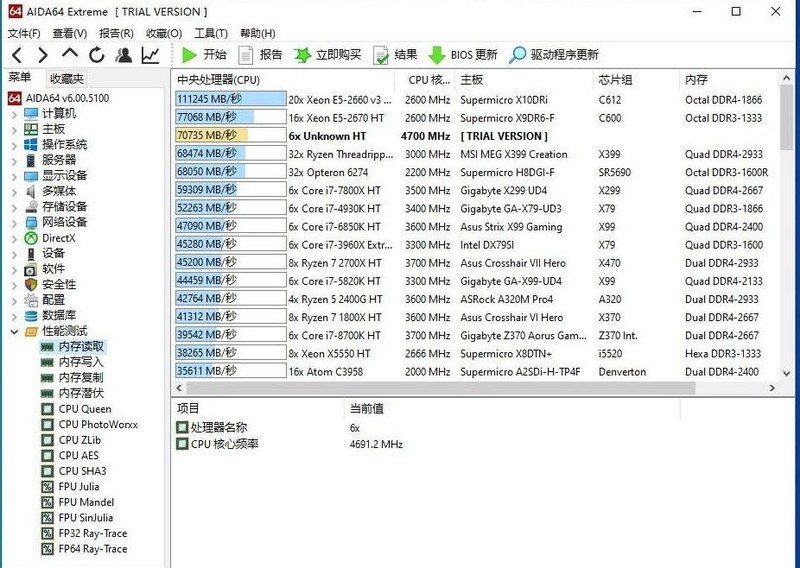Screen dimensions: 800x568
Task: Go up one level with Up arrow
Action: point(70,54)
